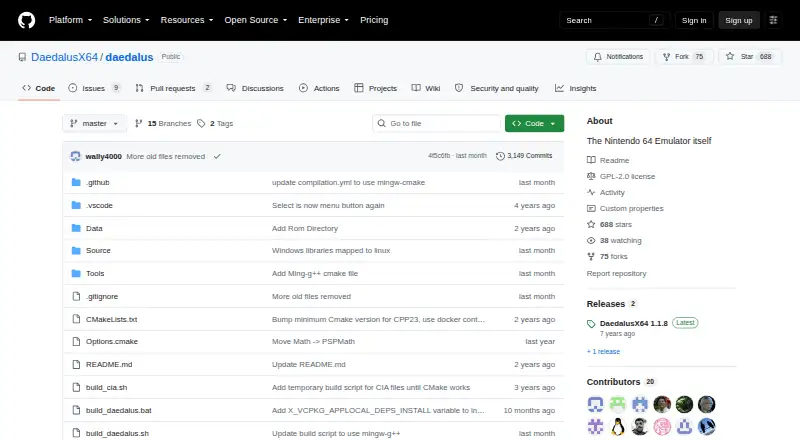This screenshot has width=800, height=440.
Task: Open the appearance settings icon in header
Action: (x=773, y=20)
